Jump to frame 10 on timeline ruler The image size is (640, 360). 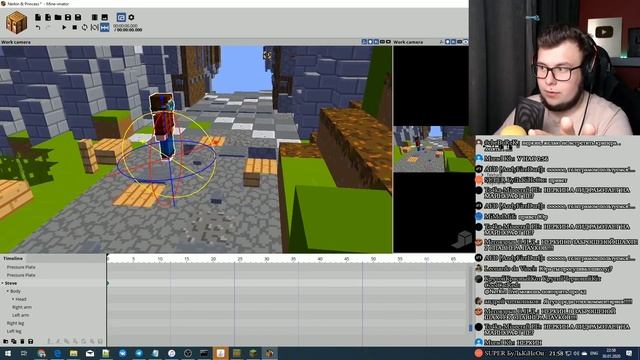point(160,259)
